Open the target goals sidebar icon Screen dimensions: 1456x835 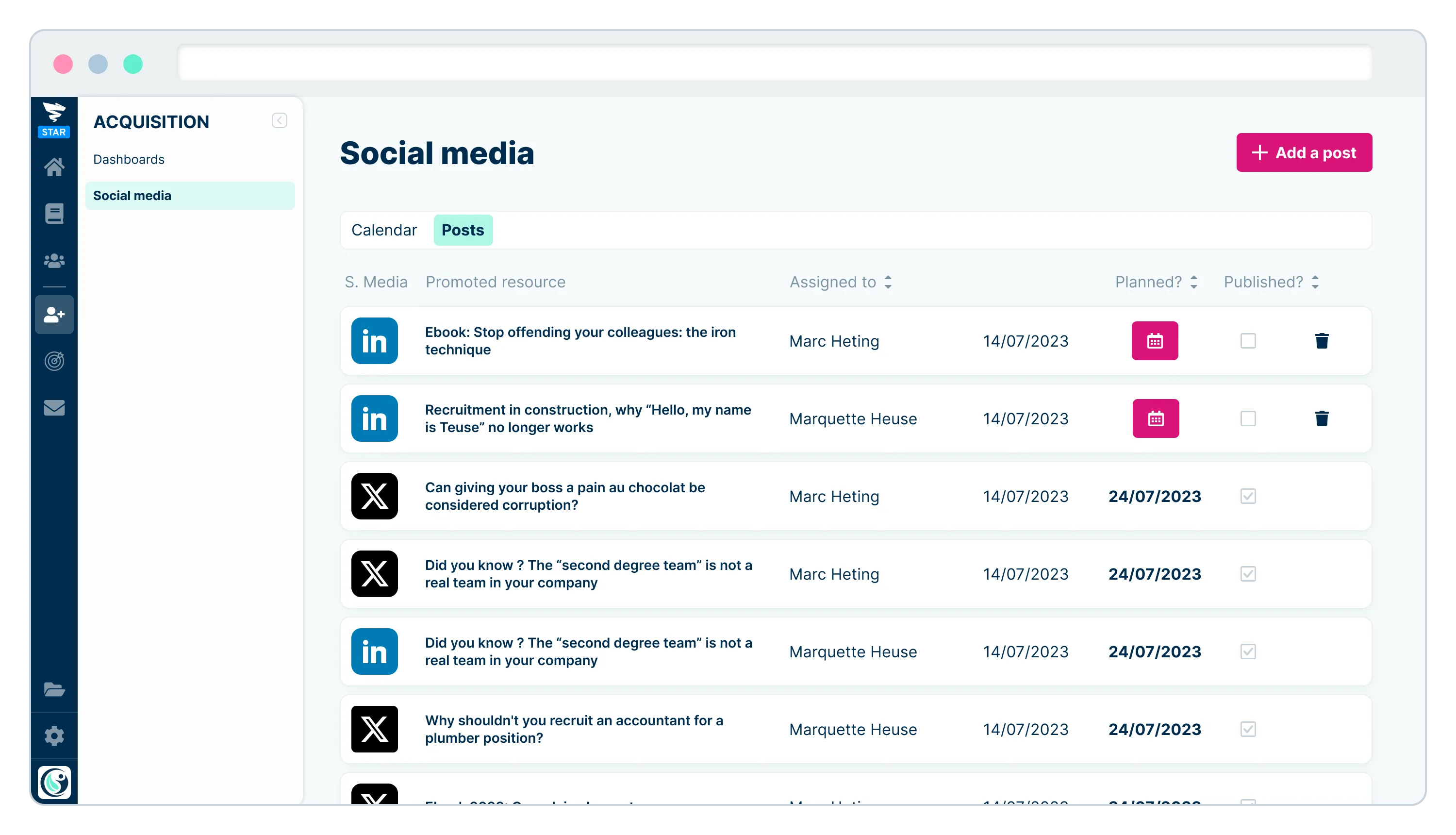click(x=54, y=361)
